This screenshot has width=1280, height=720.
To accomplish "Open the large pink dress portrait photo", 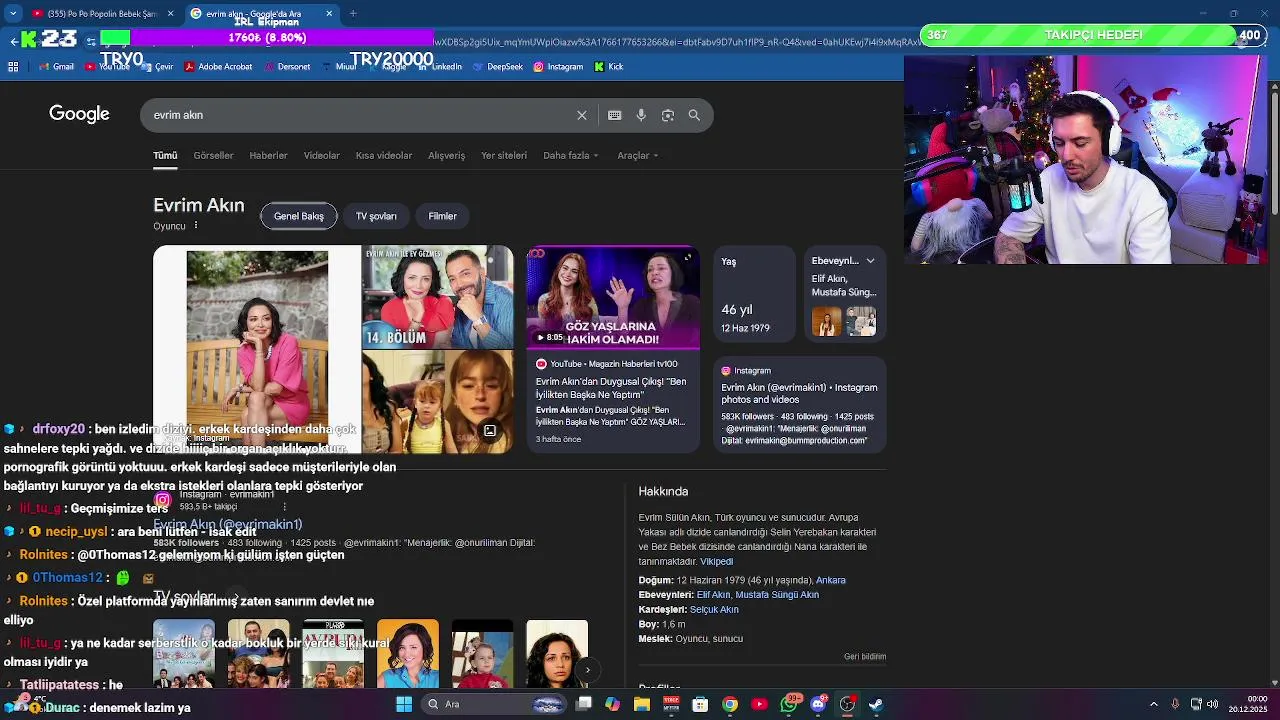I will pyautogui.click(x=257, y=350).
